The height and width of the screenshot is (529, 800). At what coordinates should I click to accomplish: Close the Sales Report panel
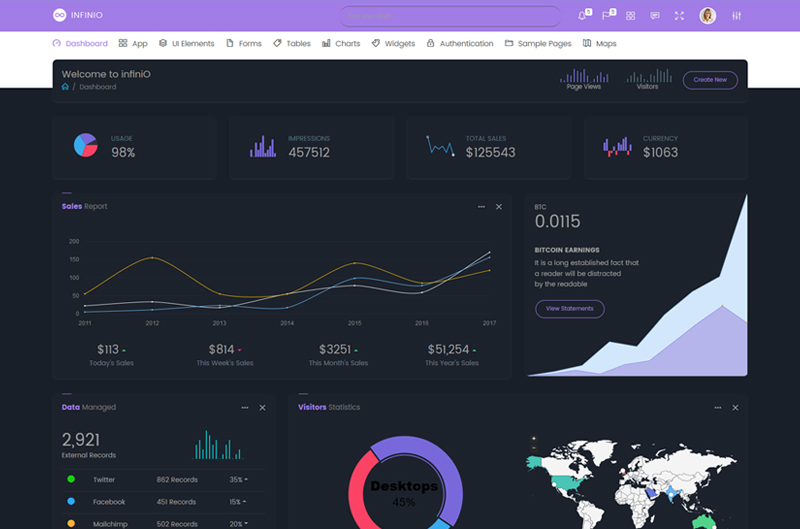tap(499, 207)
